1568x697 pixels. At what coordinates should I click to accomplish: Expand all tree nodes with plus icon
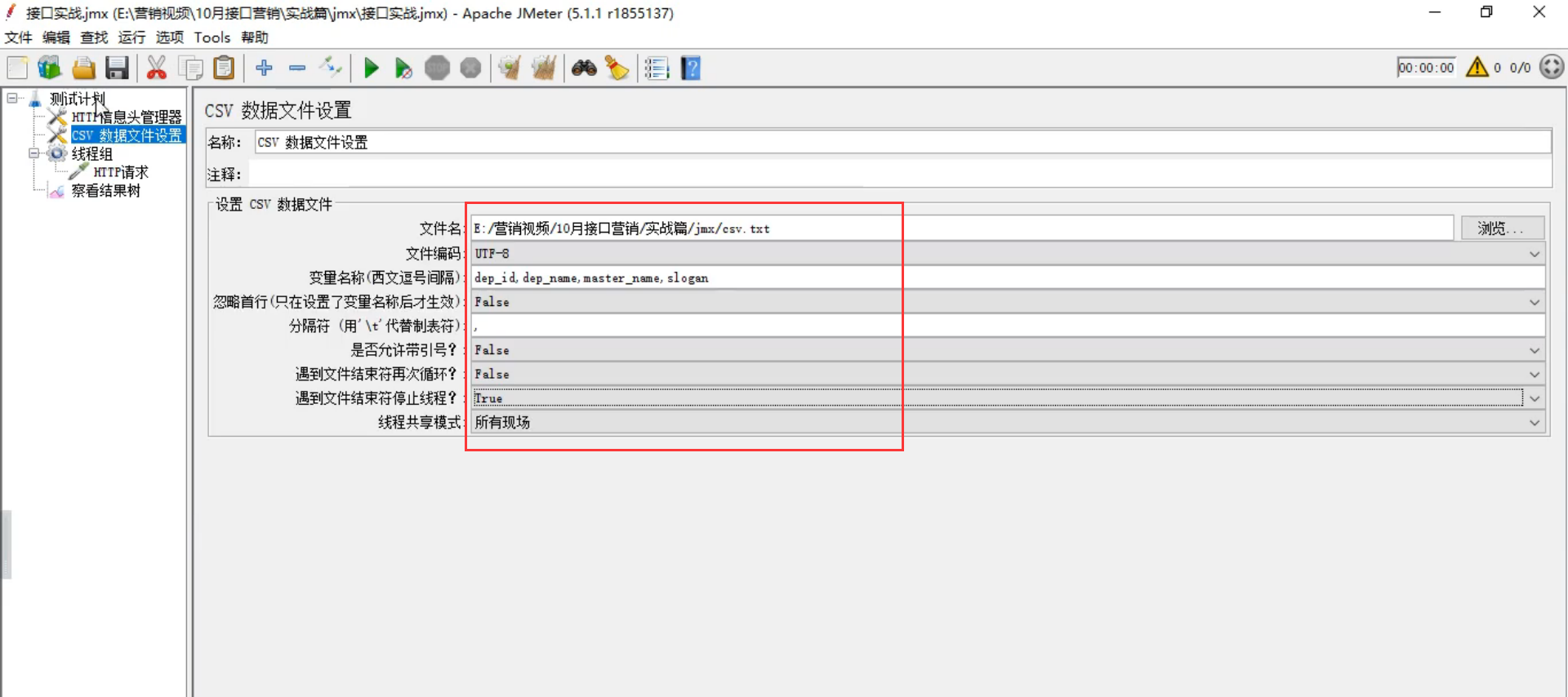264,68
